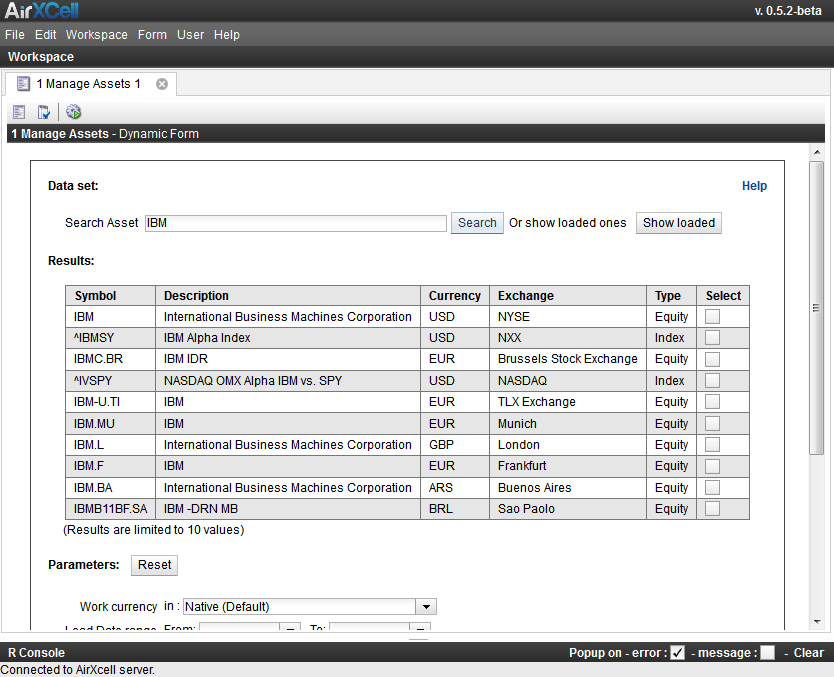Open the User menu
The image size is (834, 677).
[190, 35]
